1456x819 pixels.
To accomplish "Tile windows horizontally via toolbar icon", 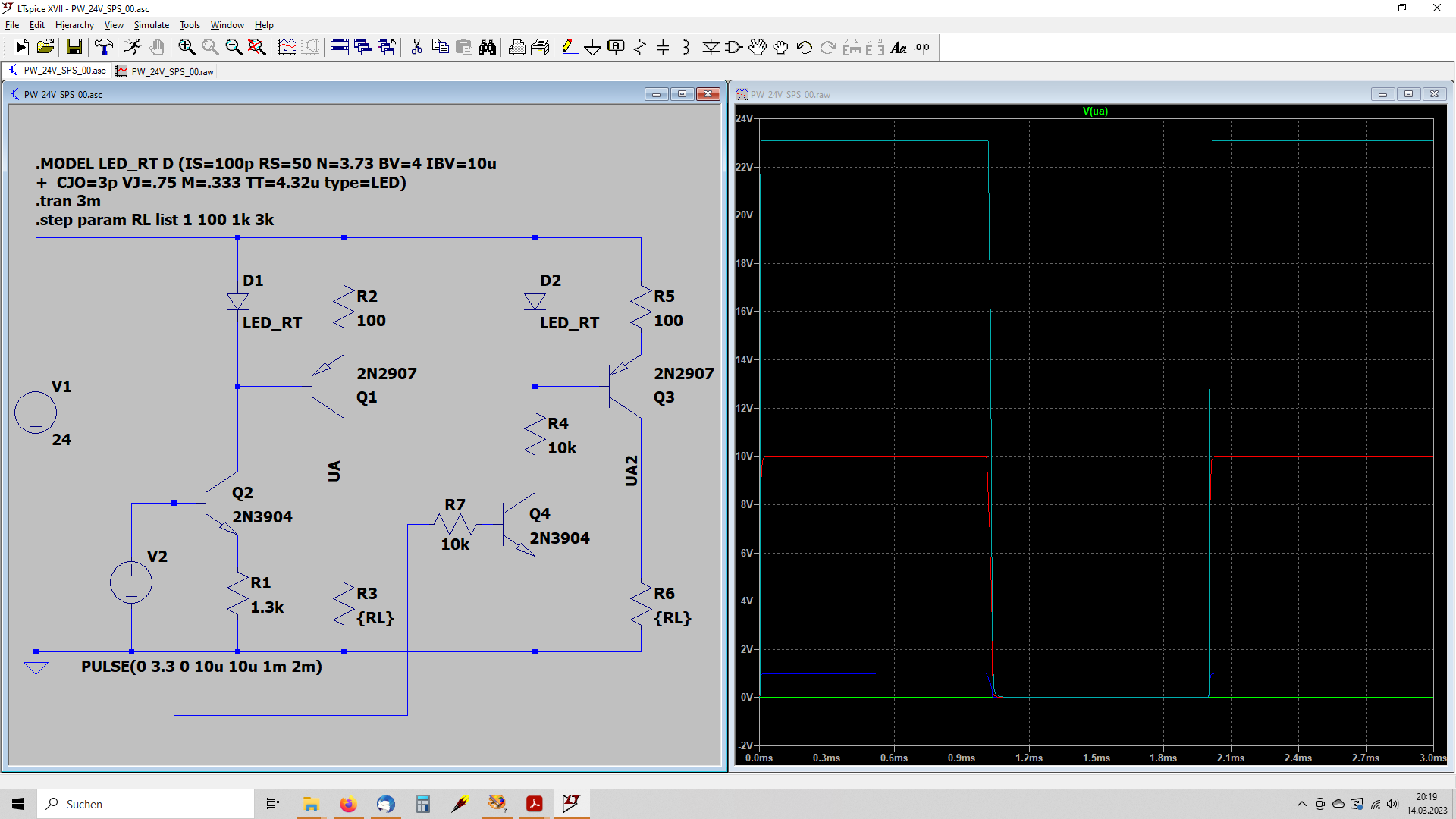I will pos(340,47).
